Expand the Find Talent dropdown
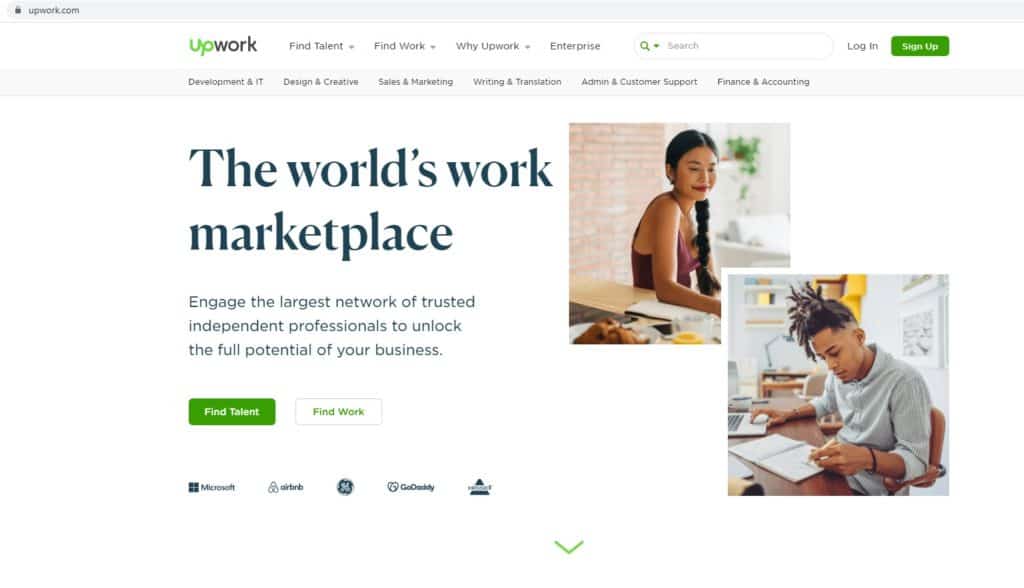The width and height of the screenshot is (1024, 588). 321,46
